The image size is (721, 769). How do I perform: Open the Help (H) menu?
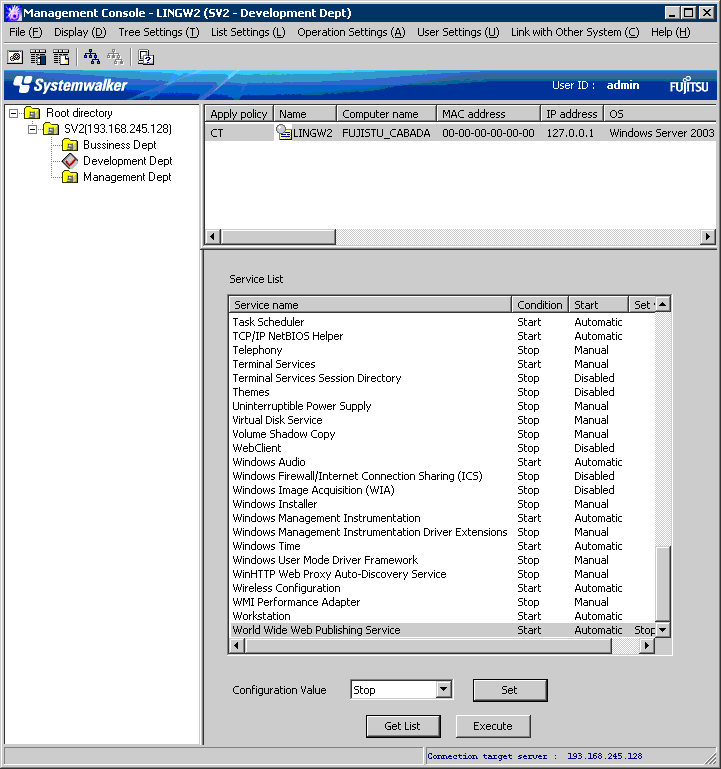[670, 32]
